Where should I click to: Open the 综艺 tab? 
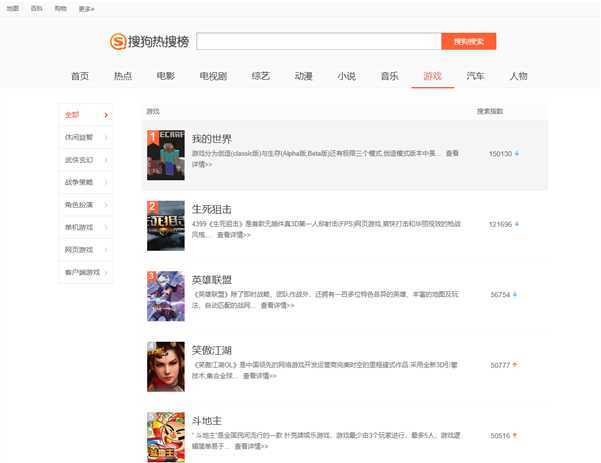click(x=261, y=76)
